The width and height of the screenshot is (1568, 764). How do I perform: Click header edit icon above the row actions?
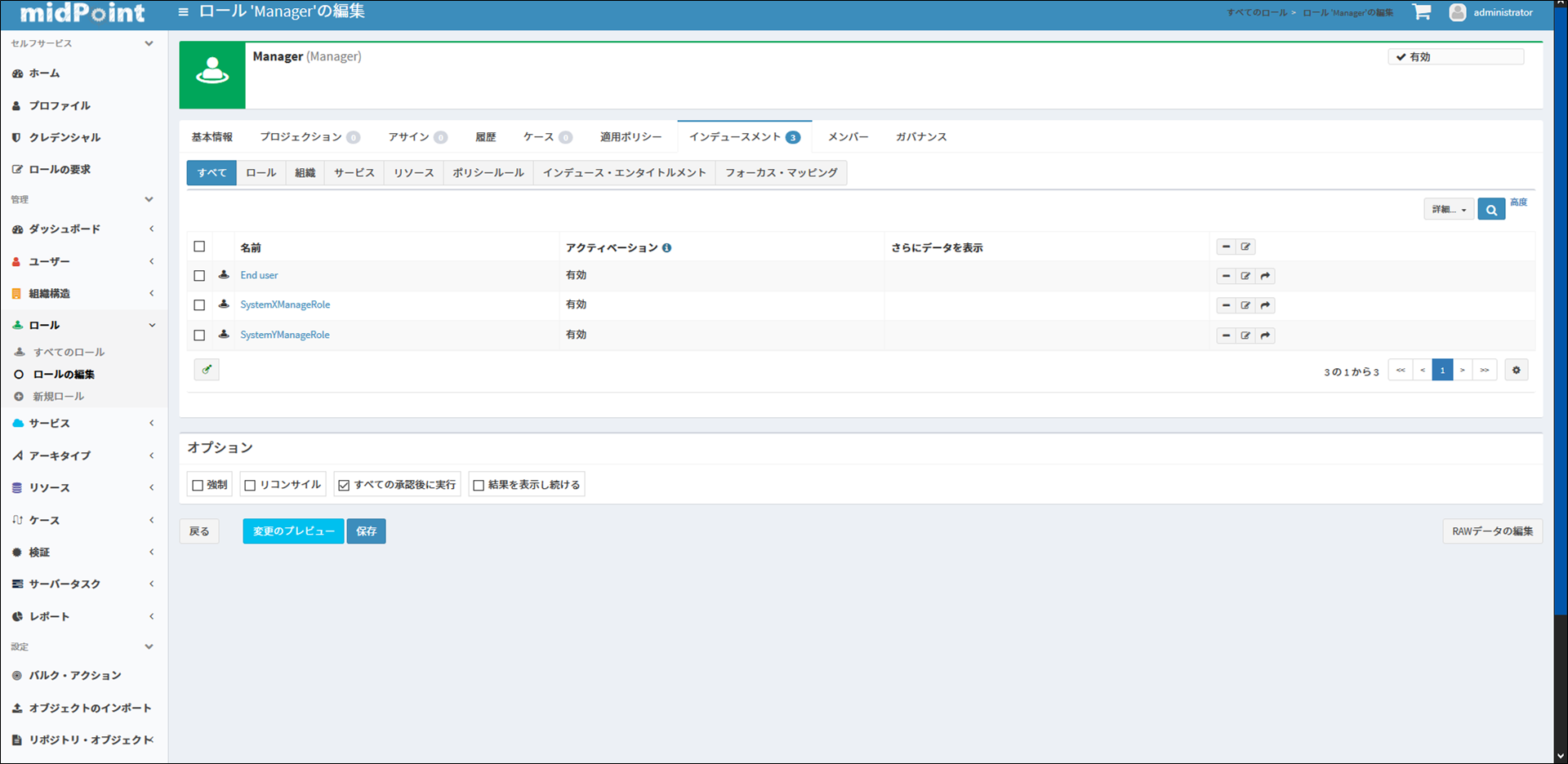pyautogui.click(x=1245, y=247)
